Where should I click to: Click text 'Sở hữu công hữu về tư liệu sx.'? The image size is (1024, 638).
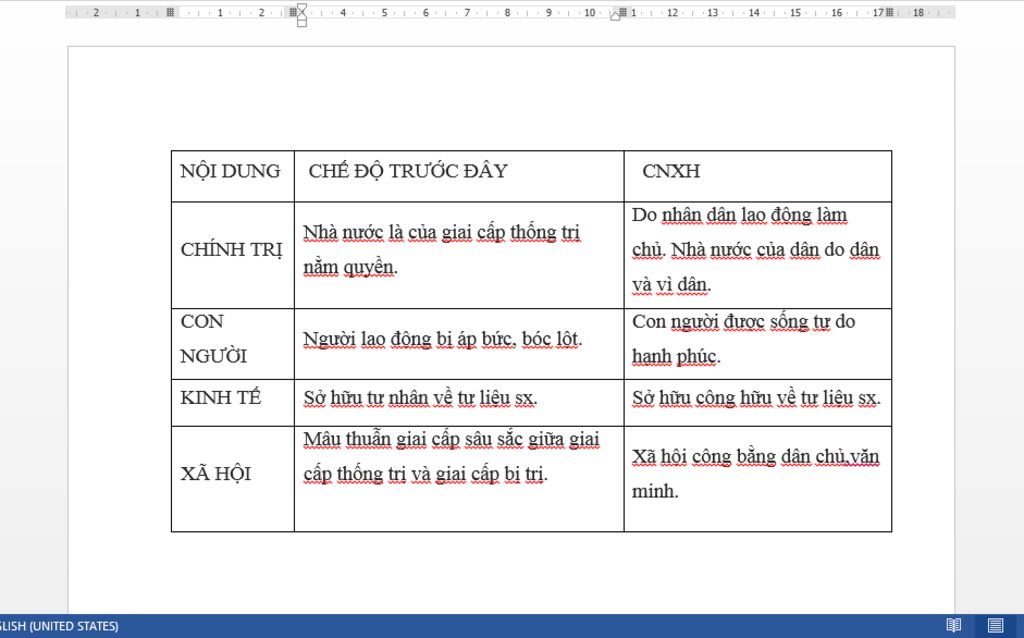[756, 398]
